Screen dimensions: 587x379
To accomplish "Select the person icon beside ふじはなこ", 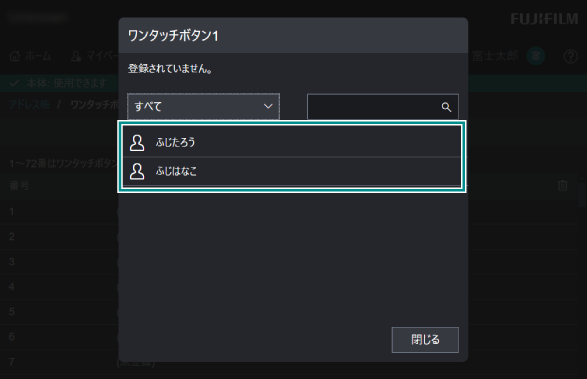I will (137, 171).
